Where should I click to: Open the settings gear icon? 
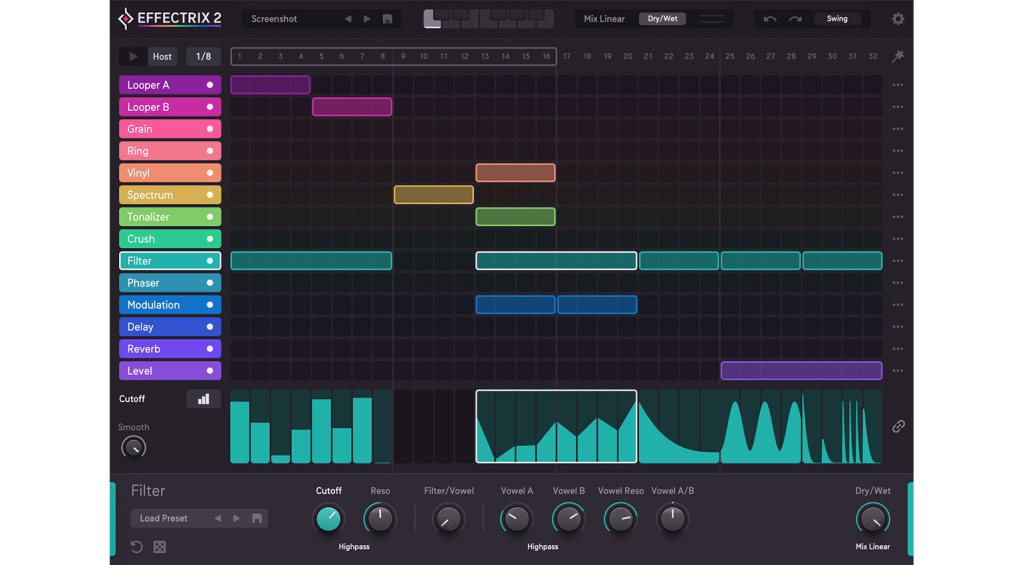click(x=898, y=19)
